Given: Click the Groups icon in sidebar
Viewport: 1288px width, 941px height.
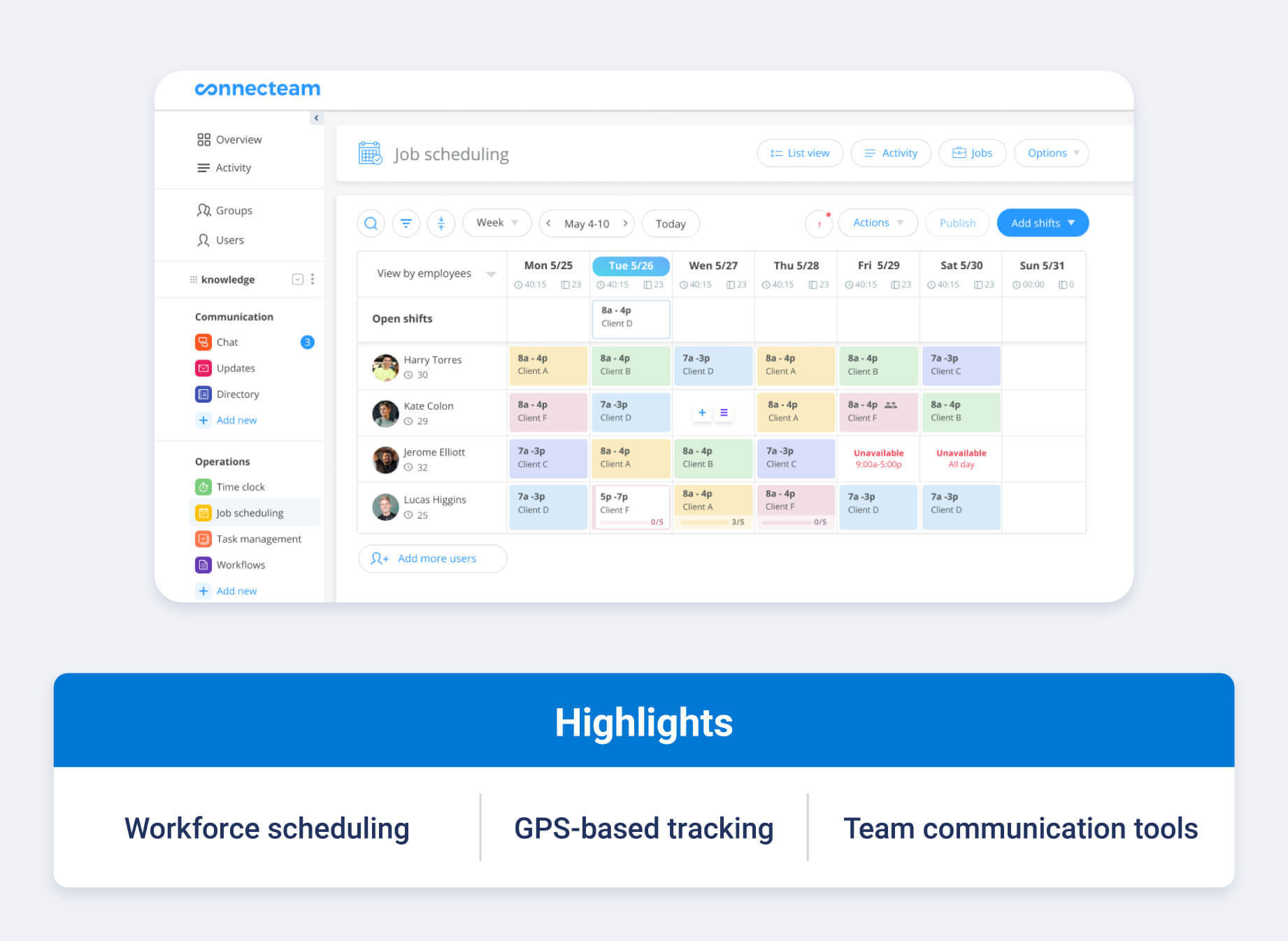Looking at the screenshot, I should pyautogui.click(x=203, y=210).
